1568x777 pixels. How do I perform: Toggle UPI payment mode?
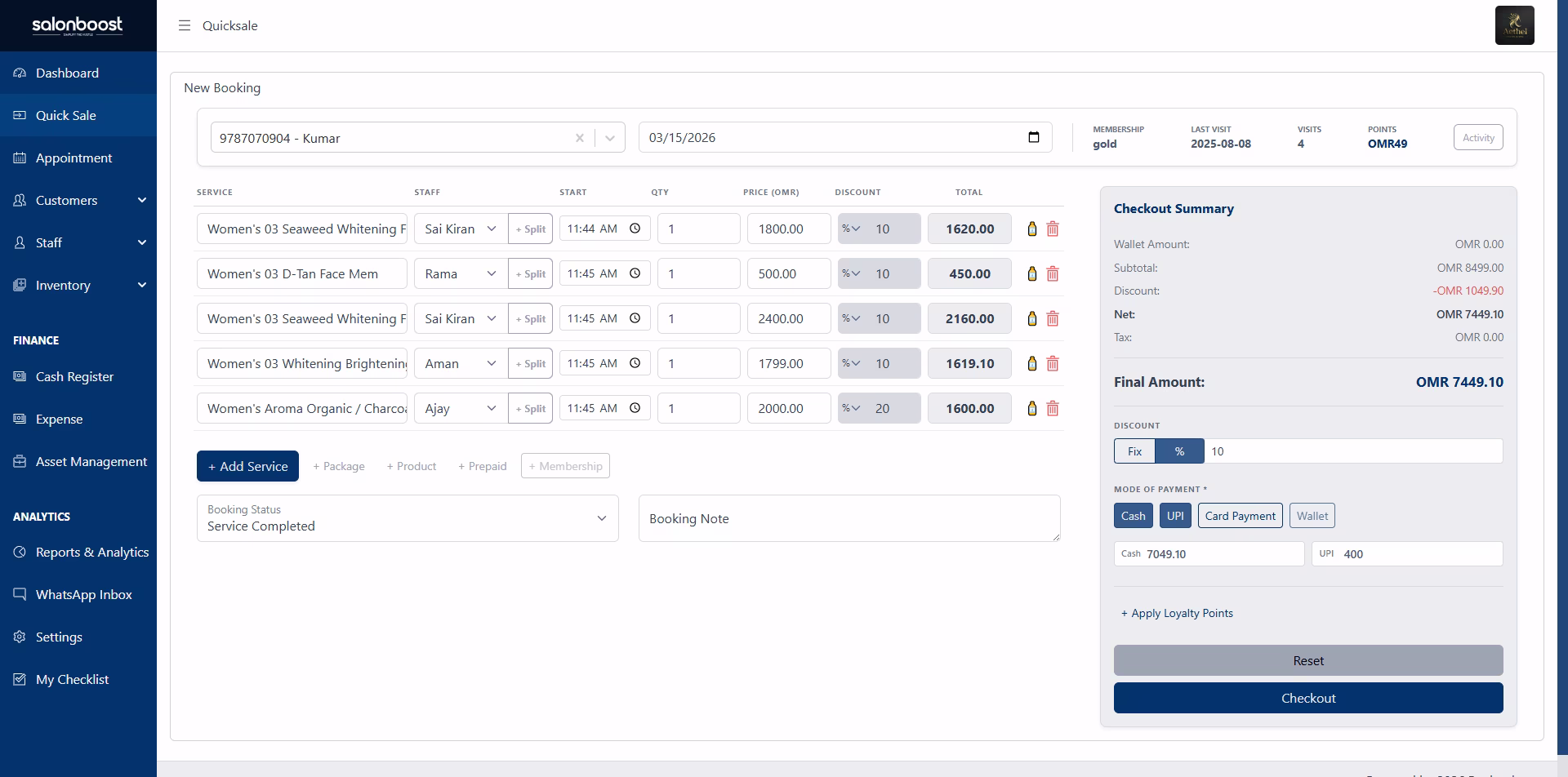point(1175,516)
